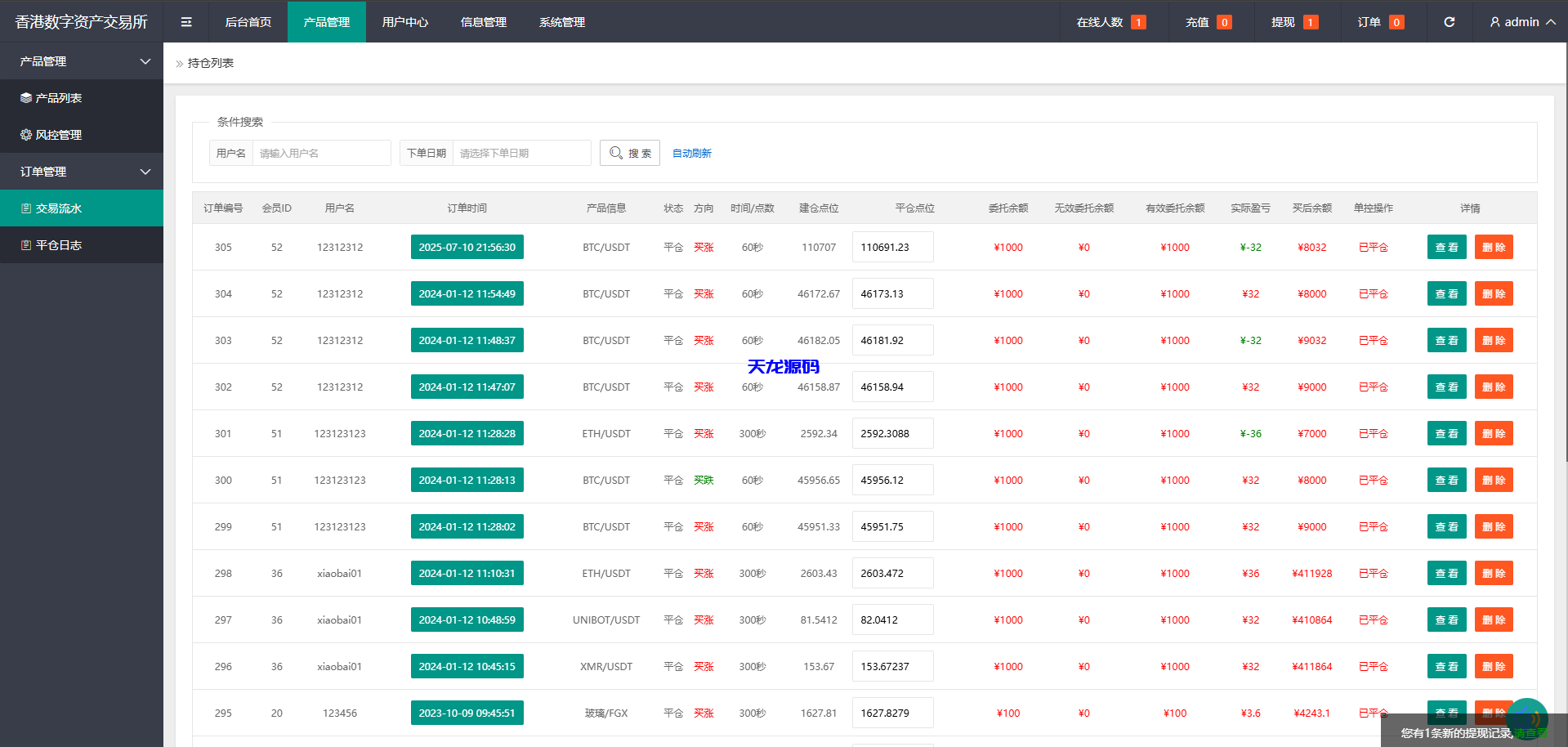This screenshot has width=1568, height=747.
Task: Open 系统管理 in top navigation
Action: 561,22
